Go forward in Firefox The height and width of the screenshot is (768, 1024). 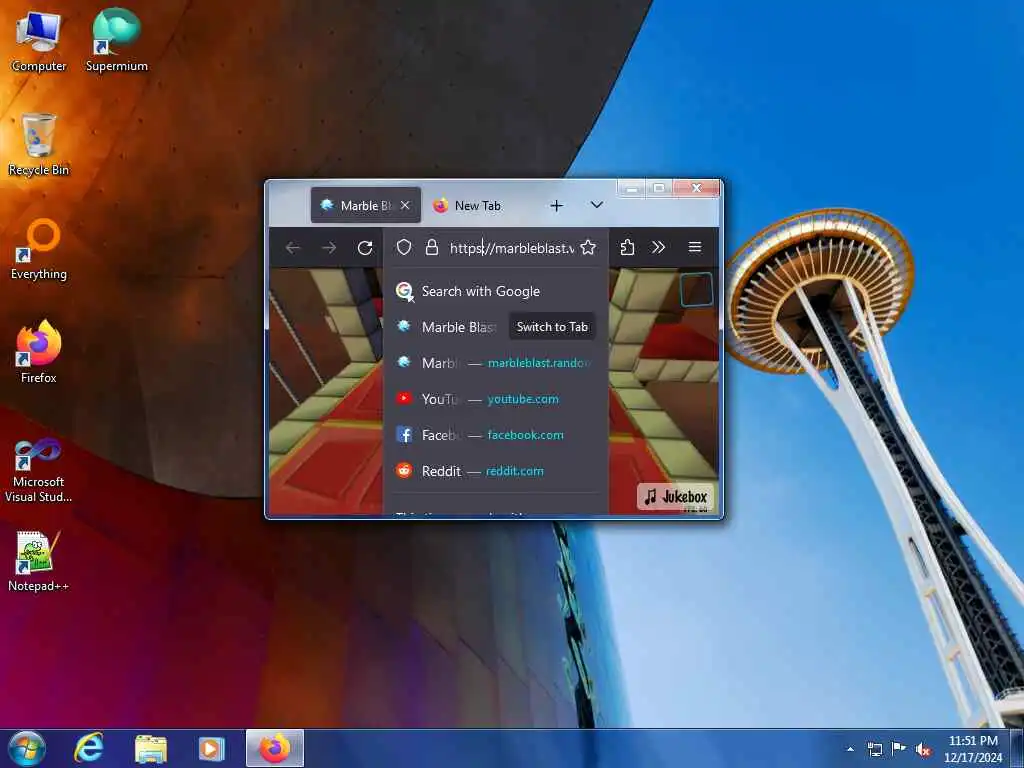click(329, 248)
